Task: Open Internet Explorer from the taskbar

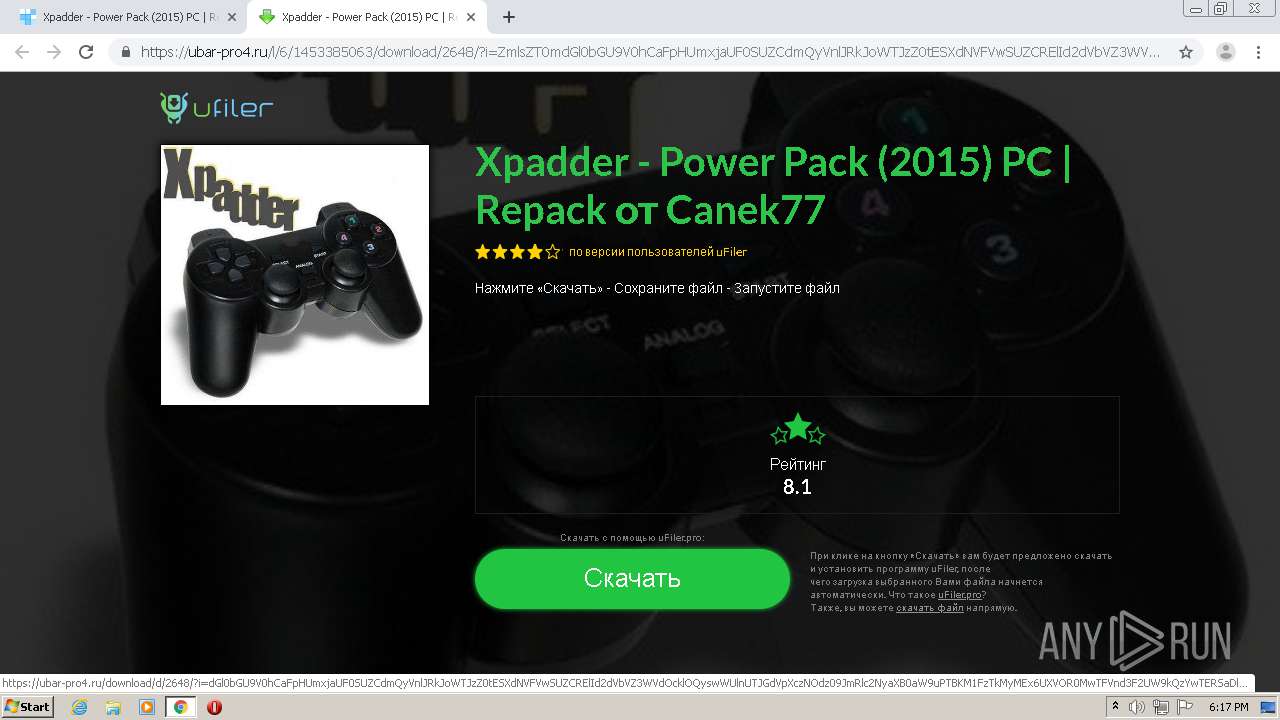Action: pos(80,707)
